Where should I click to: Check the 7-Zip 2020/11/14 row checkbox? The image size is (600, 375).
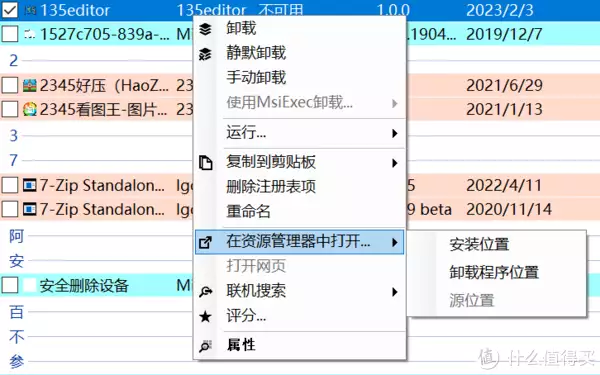click(10, 209)
